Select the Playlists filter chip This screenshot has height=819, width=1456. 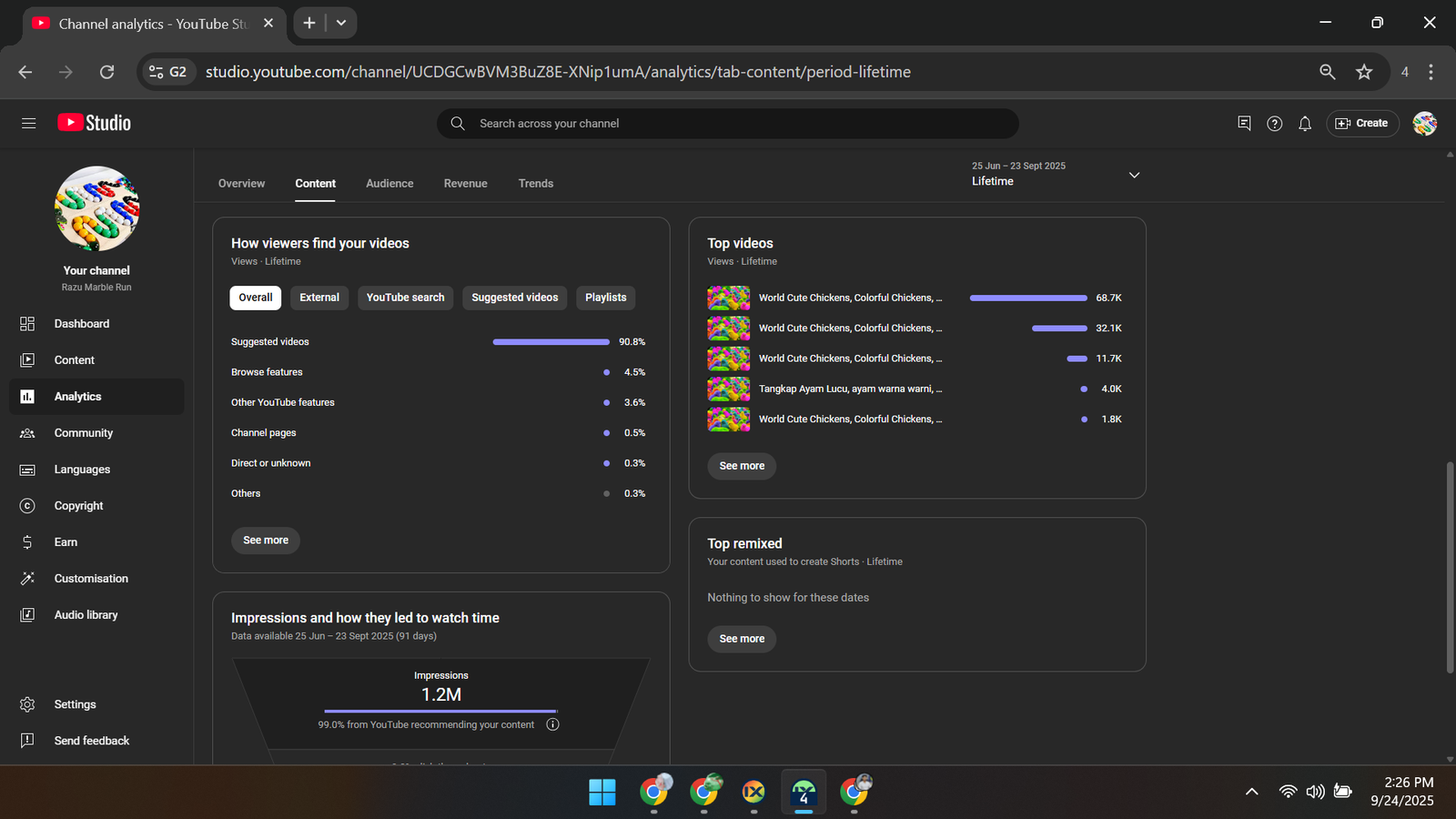pyautogui.click(x=605, y=298)
